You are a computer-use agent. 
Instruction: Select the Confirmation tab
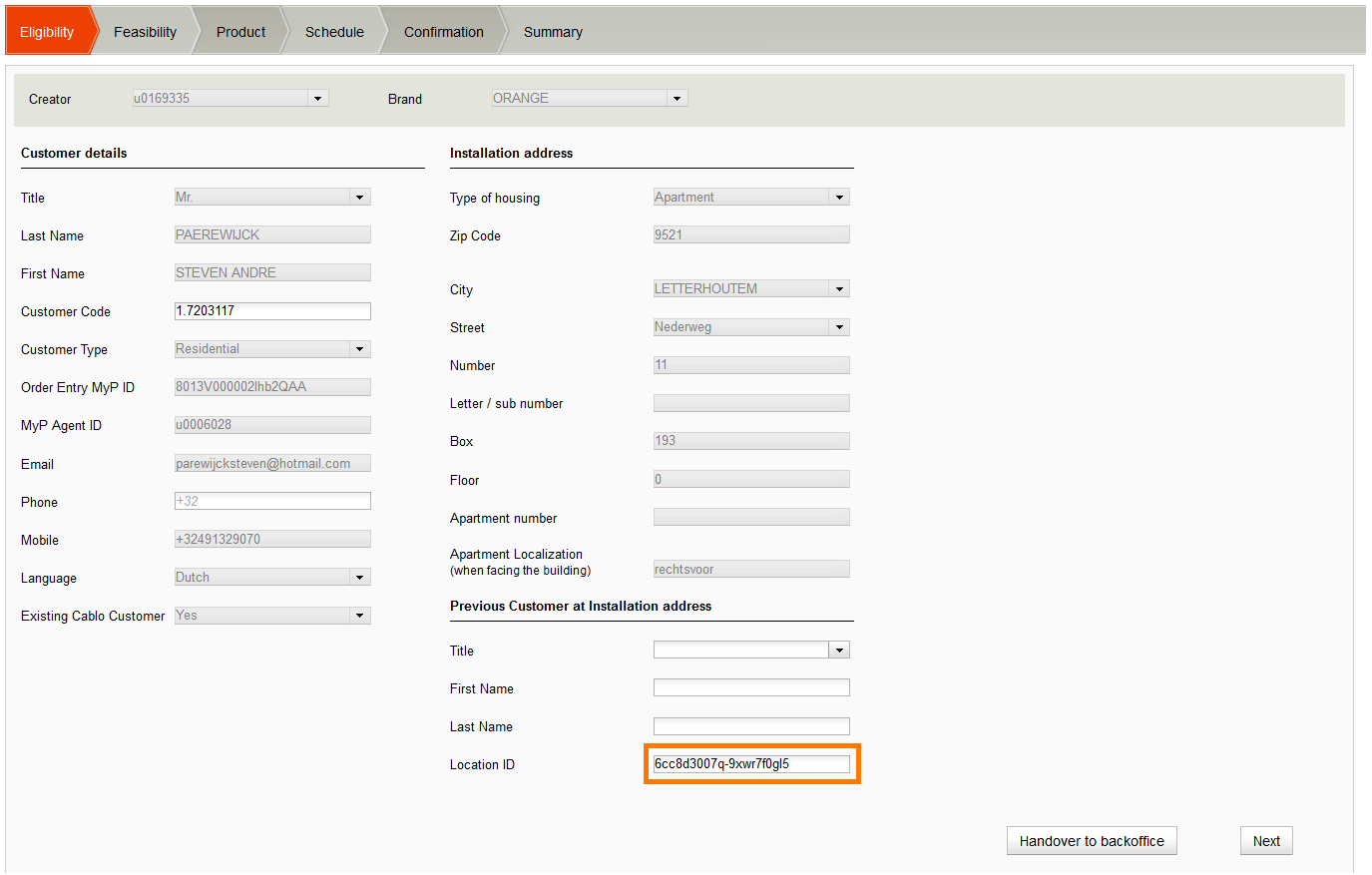pyautogui.click(x=443, y=32)
